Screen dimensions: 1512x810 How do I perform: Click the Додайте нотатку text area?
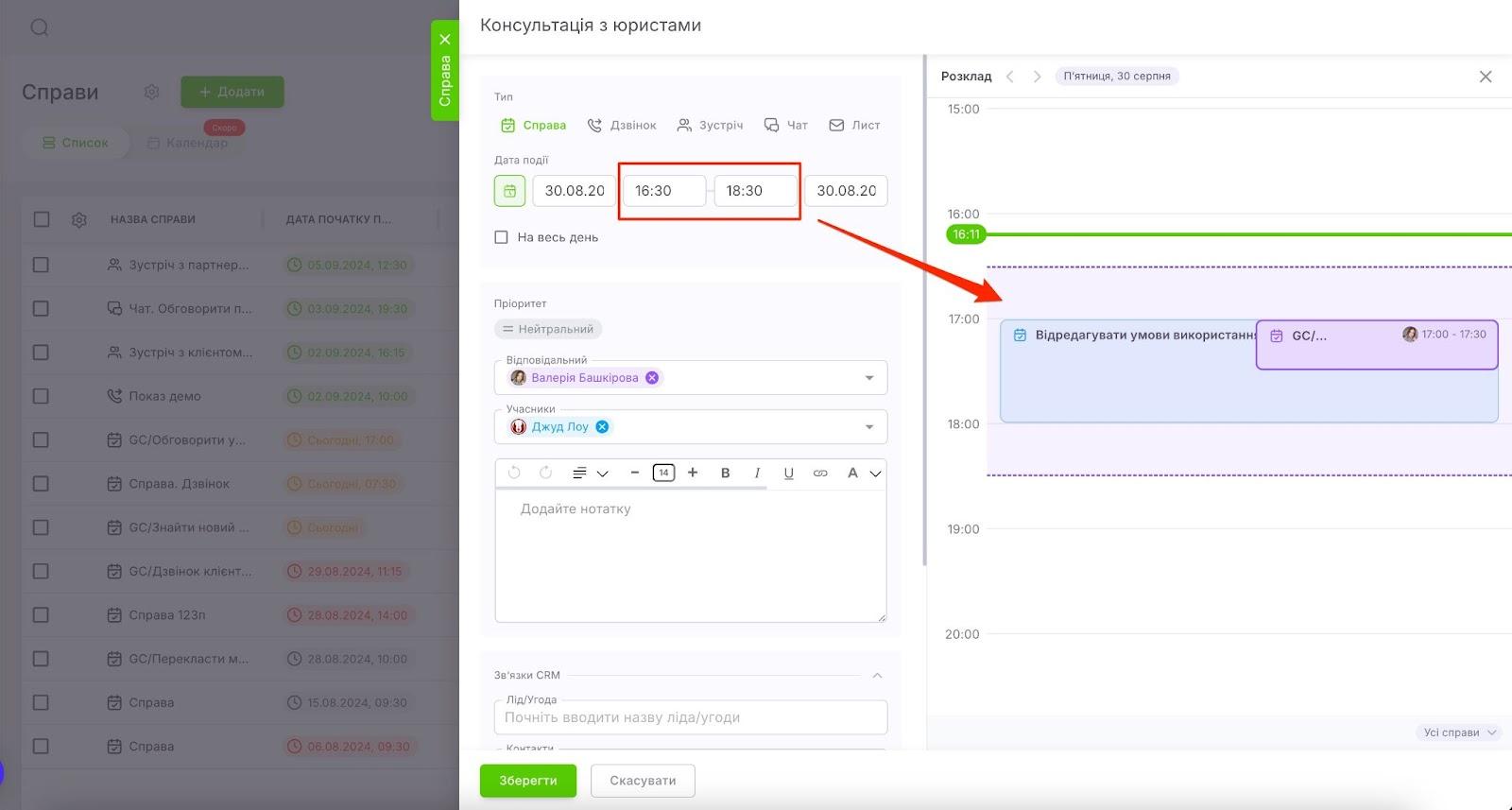691,556
